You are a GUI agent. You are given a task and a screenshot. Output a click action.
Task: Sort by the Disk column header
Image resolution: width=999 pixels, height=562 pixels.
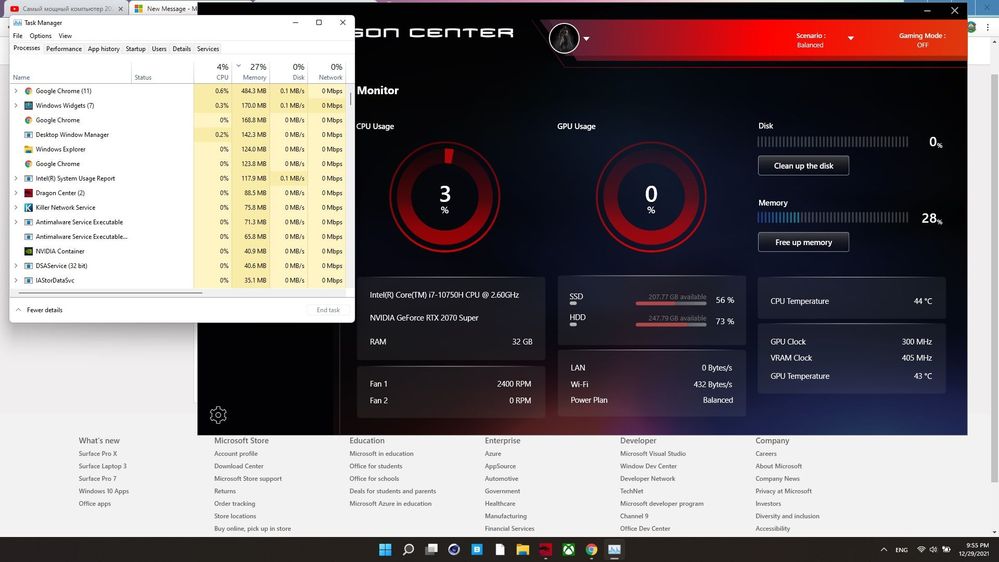pos(289,71)
